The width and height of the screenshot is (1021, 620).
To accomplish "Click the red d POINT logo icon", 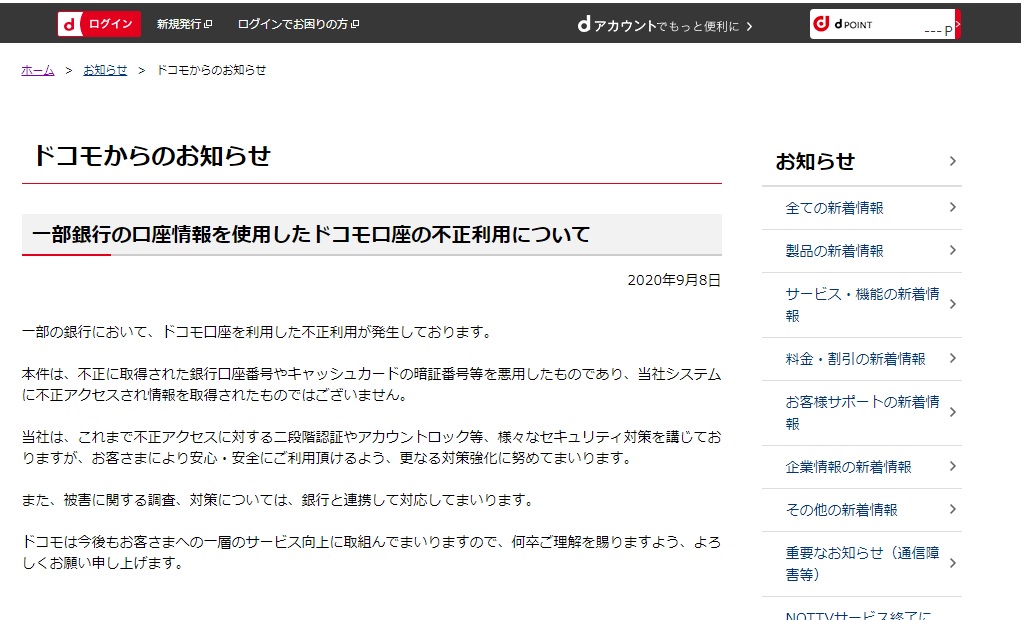I will click(x=821, y=23).
